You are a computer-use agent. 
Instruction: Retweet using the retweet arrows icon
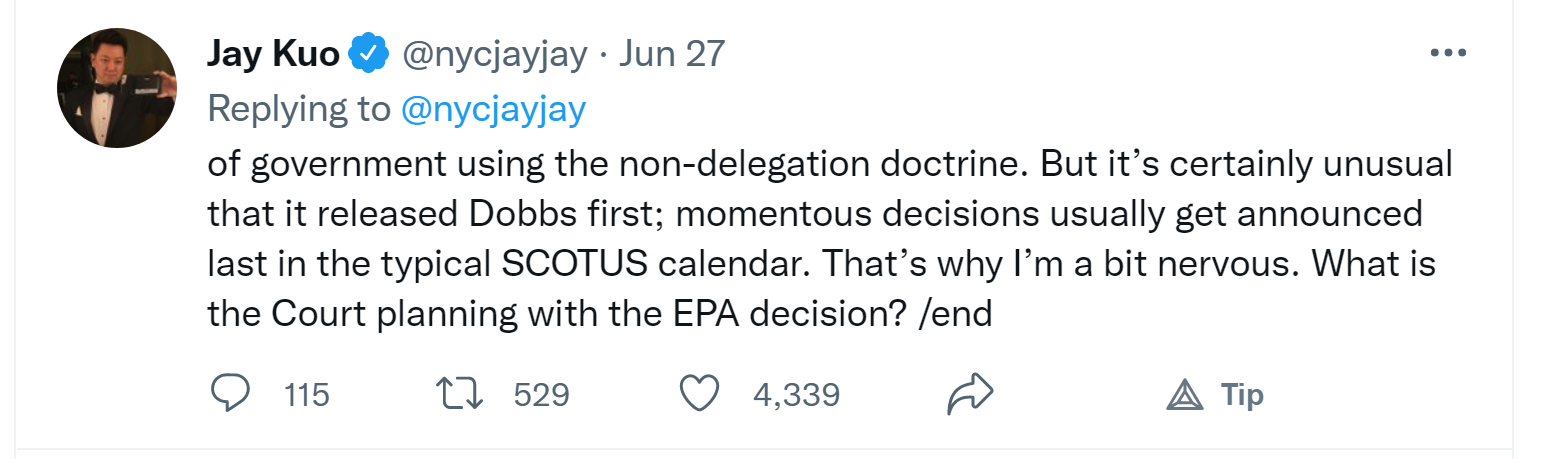click(462, 395)
